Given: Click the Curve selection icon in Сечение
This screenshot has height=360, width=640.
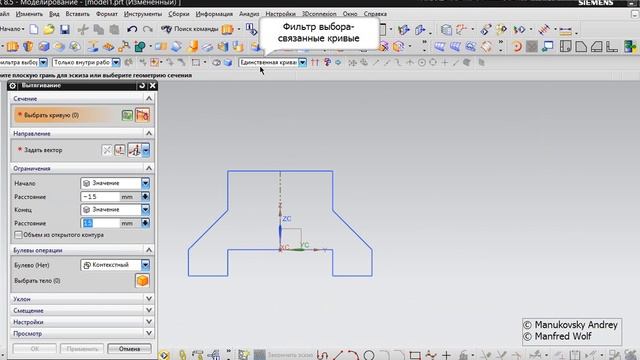Looking at the screenshot, I should [x=142, y=116].
